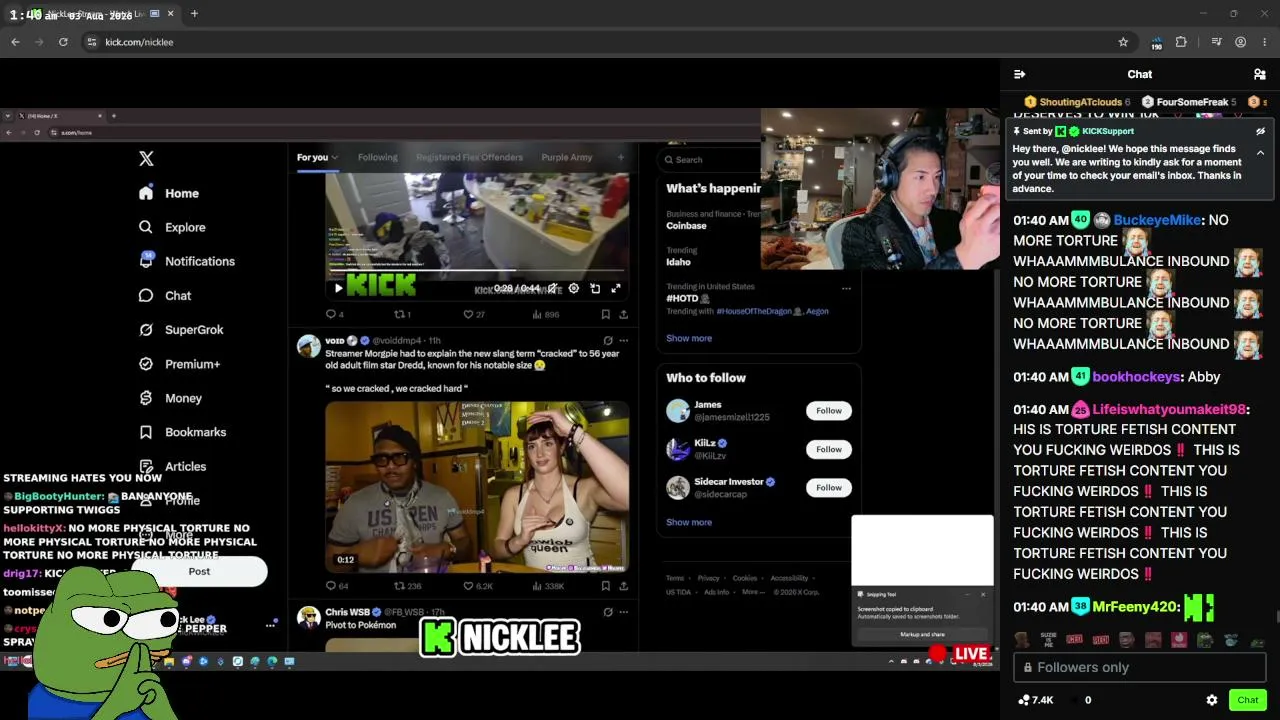Open the browser extensions puzzle icon
This screenshot has width=1280, height=720.
click(x=1181, y=42)
